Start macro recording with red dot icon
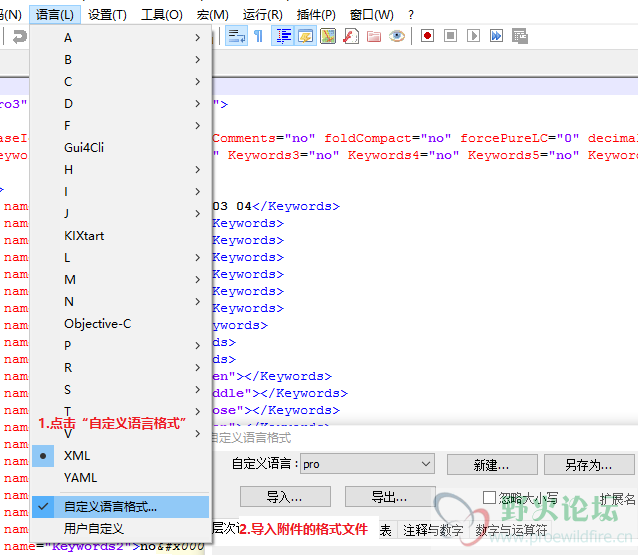 [427, 36]
